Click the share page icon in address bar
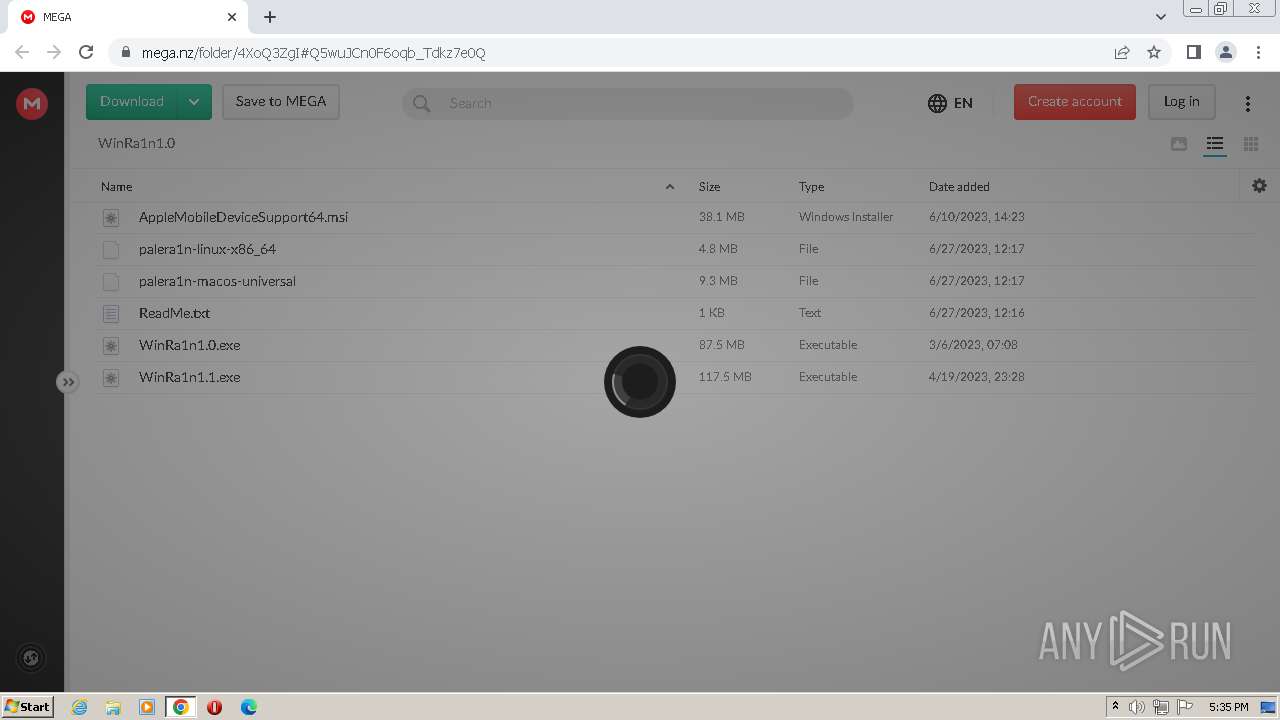 [x=1122, y=52]
